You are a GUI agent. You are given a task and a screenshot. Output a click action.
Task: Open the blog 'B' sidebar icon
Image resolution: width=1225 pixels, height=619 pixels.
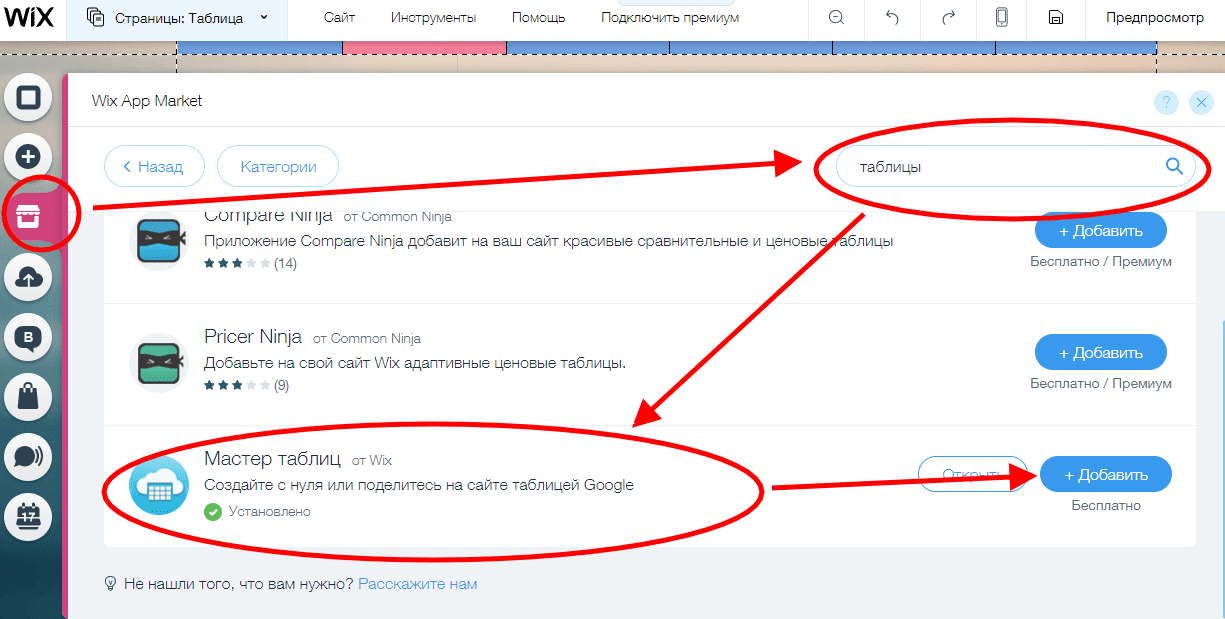(29, 338)
